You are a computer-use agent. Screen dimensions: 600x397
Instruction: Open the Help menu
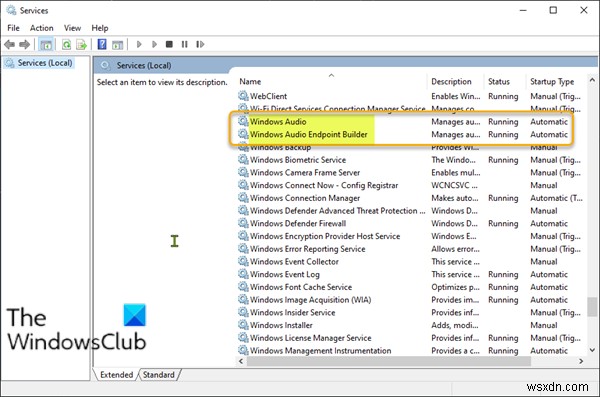[100, 28]
